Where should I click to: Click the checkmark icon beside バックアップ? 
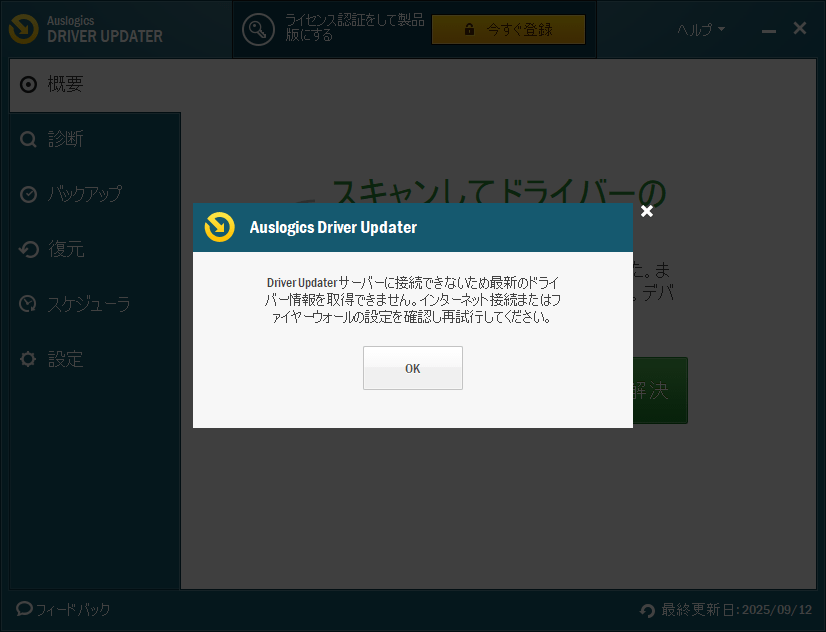(28, 194)
